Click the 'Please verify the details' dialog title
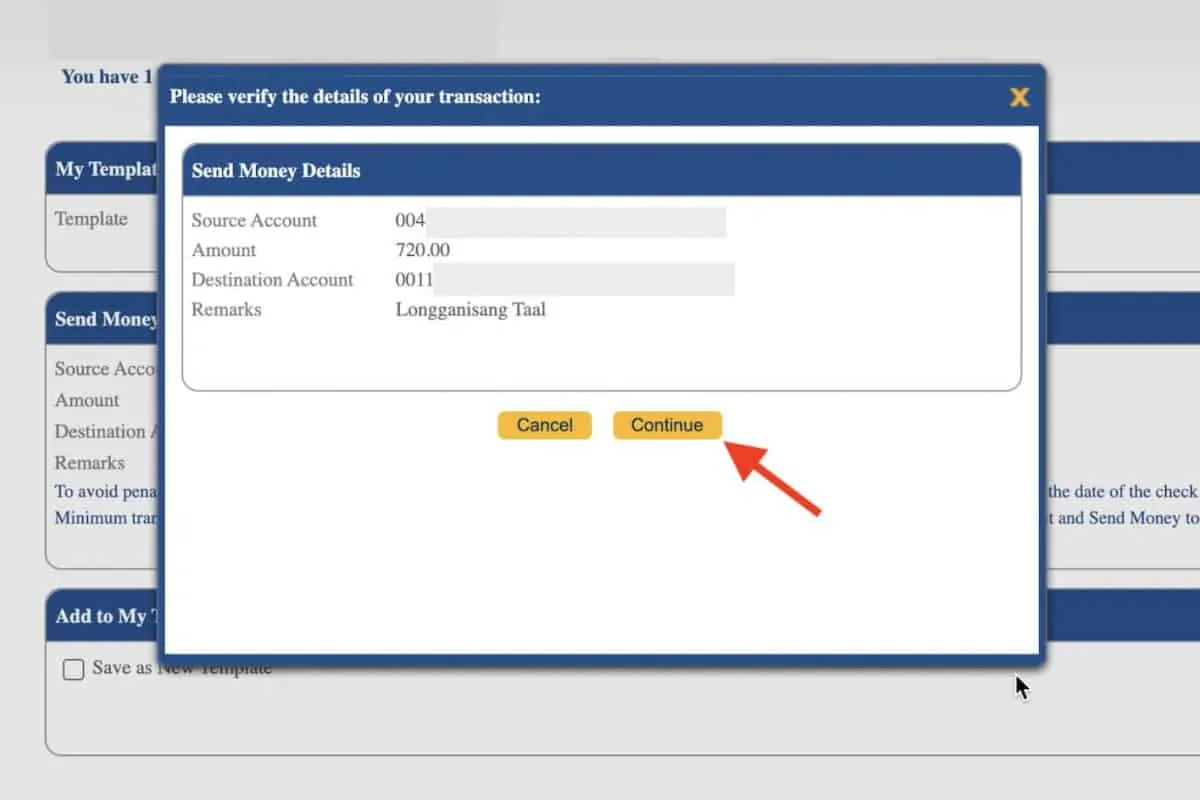 (x=355, y=97)
